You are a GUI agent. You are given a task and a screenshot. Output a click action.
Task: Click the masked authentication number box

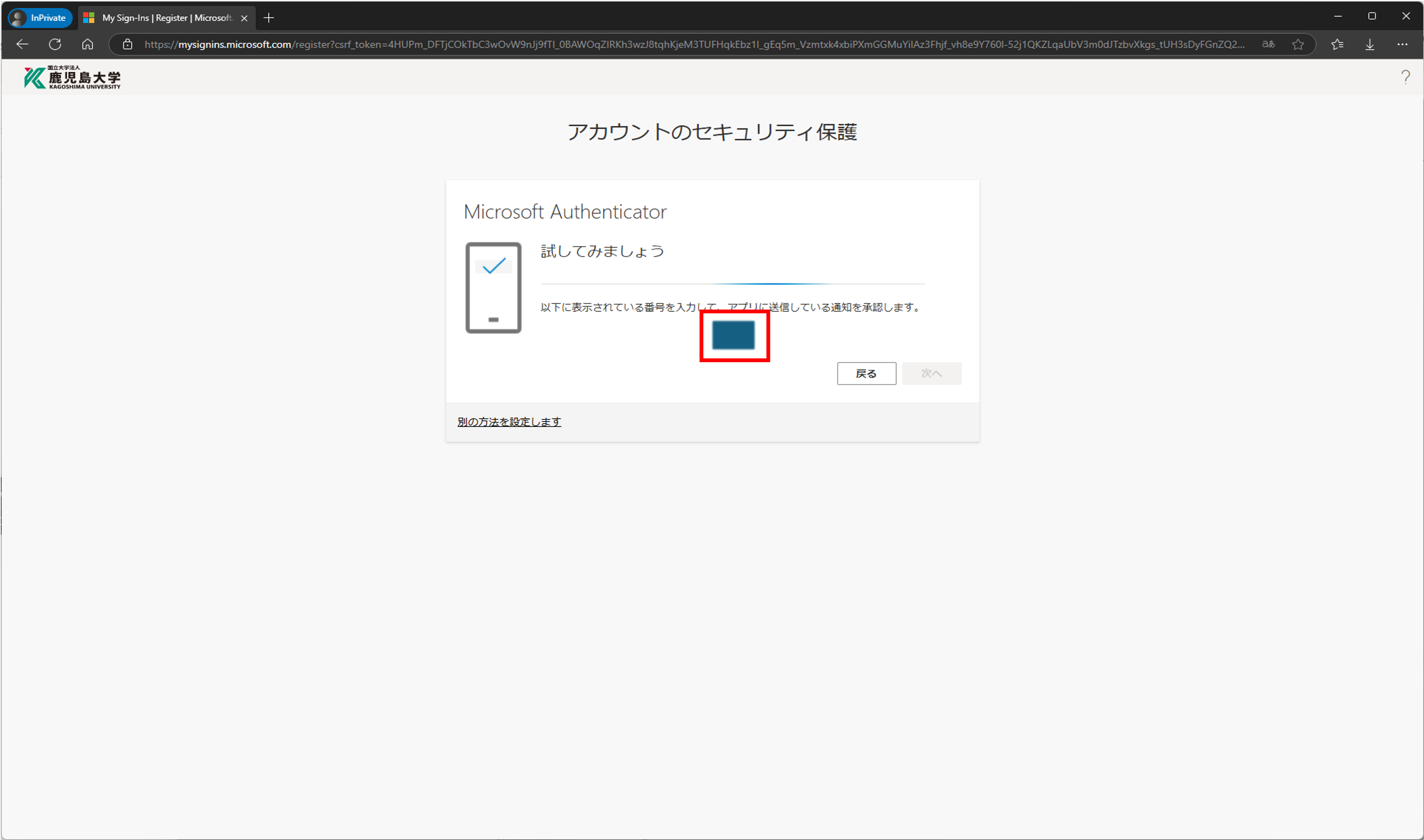[733, 335]
